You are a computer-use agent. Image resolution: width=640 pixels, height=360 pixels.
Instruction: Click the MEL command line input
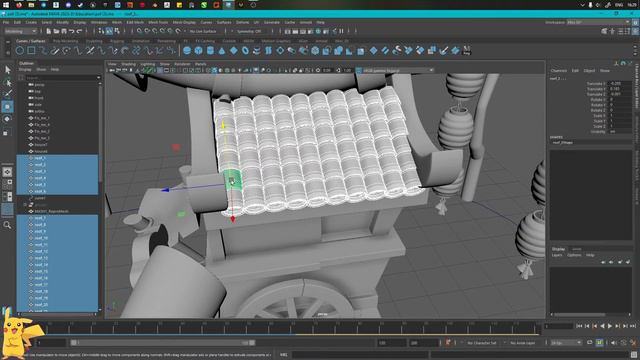click(x=359, y=355)
